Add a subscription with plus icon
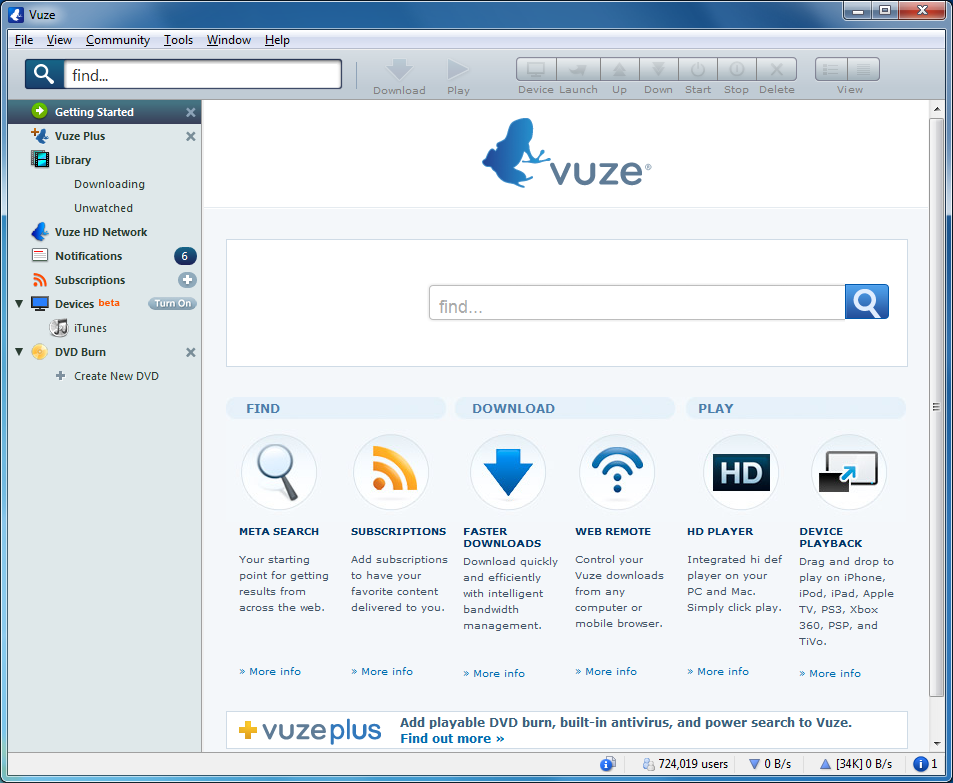This screenshot has height=783, width=953. (x=187, y=280)
